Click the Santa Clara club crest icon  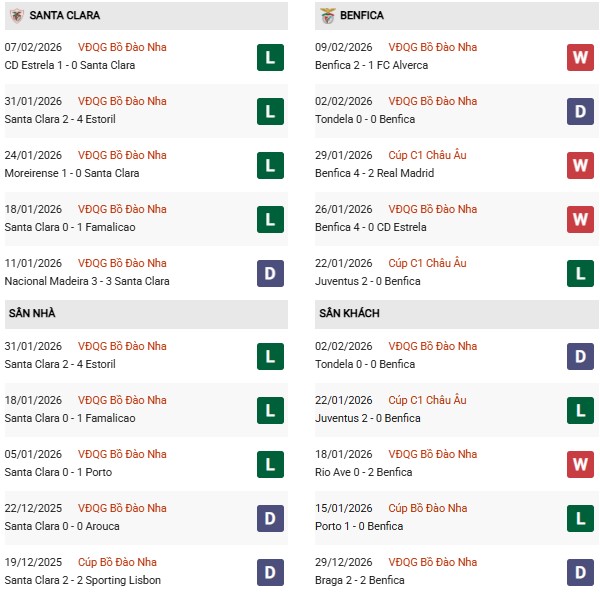pyautogui.click(x=16, y=16)
